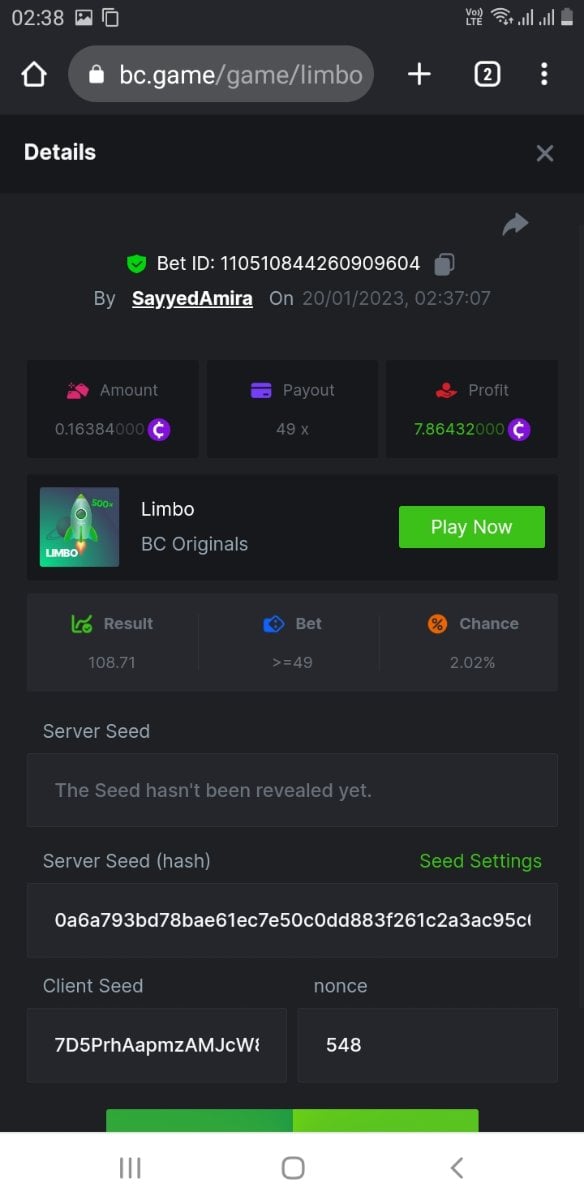
Task: Tap the currency coin icon beside Profit
Action: (x=518, y=429)
